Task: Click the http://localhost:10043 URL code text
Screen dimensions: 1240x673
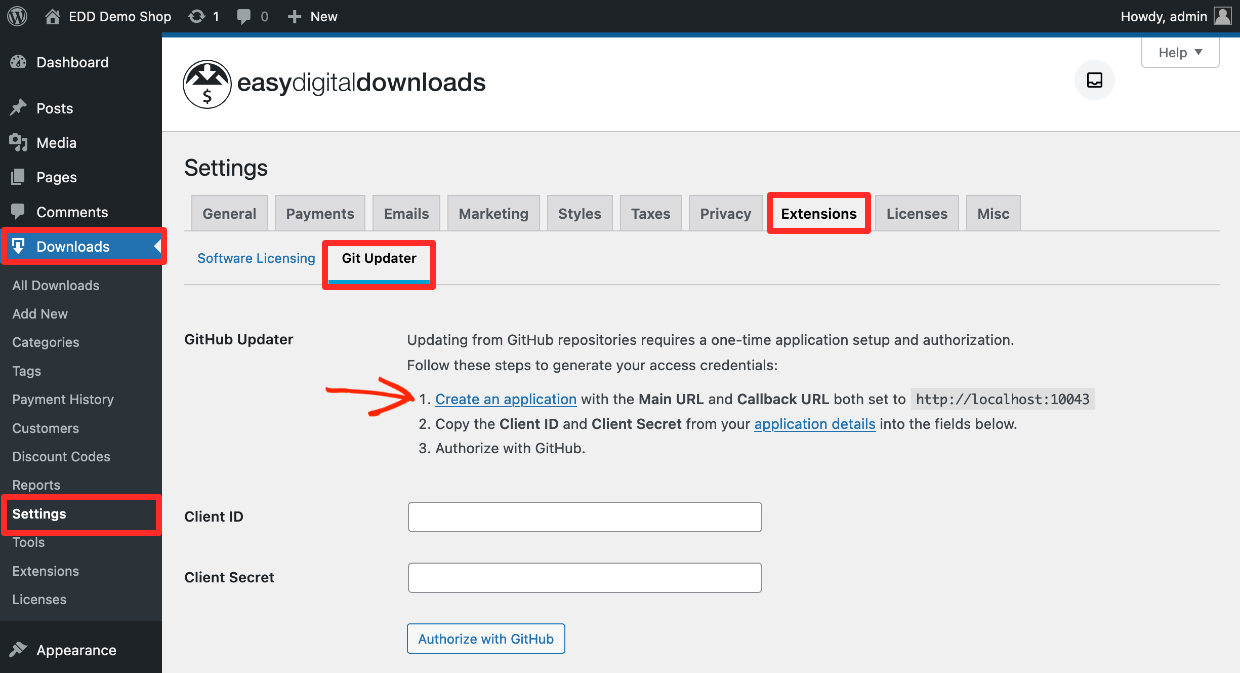Action: [x=1003, y=399]
